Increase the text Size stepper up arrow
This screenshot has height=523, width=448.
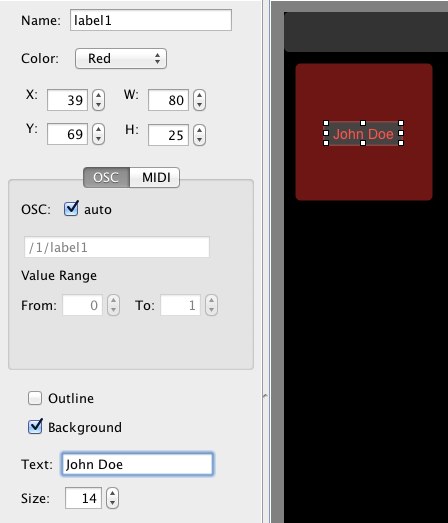click(x=112, y=494)
